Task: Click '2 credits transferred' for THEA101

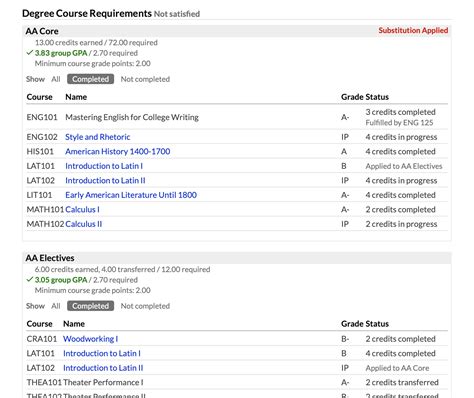Action: pos(402,382)
